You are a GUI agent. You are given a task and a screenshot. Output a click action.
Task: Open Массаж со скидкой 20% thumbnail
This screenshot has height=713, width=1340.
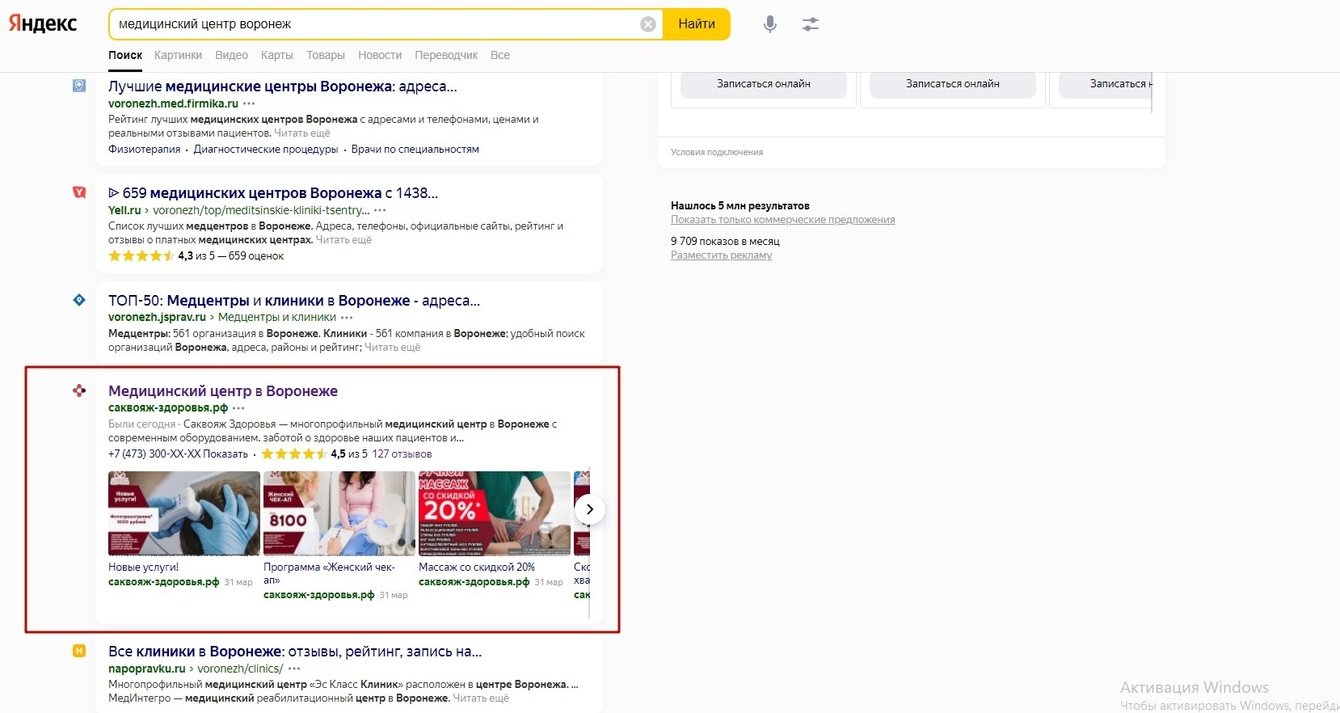point(495,513)
